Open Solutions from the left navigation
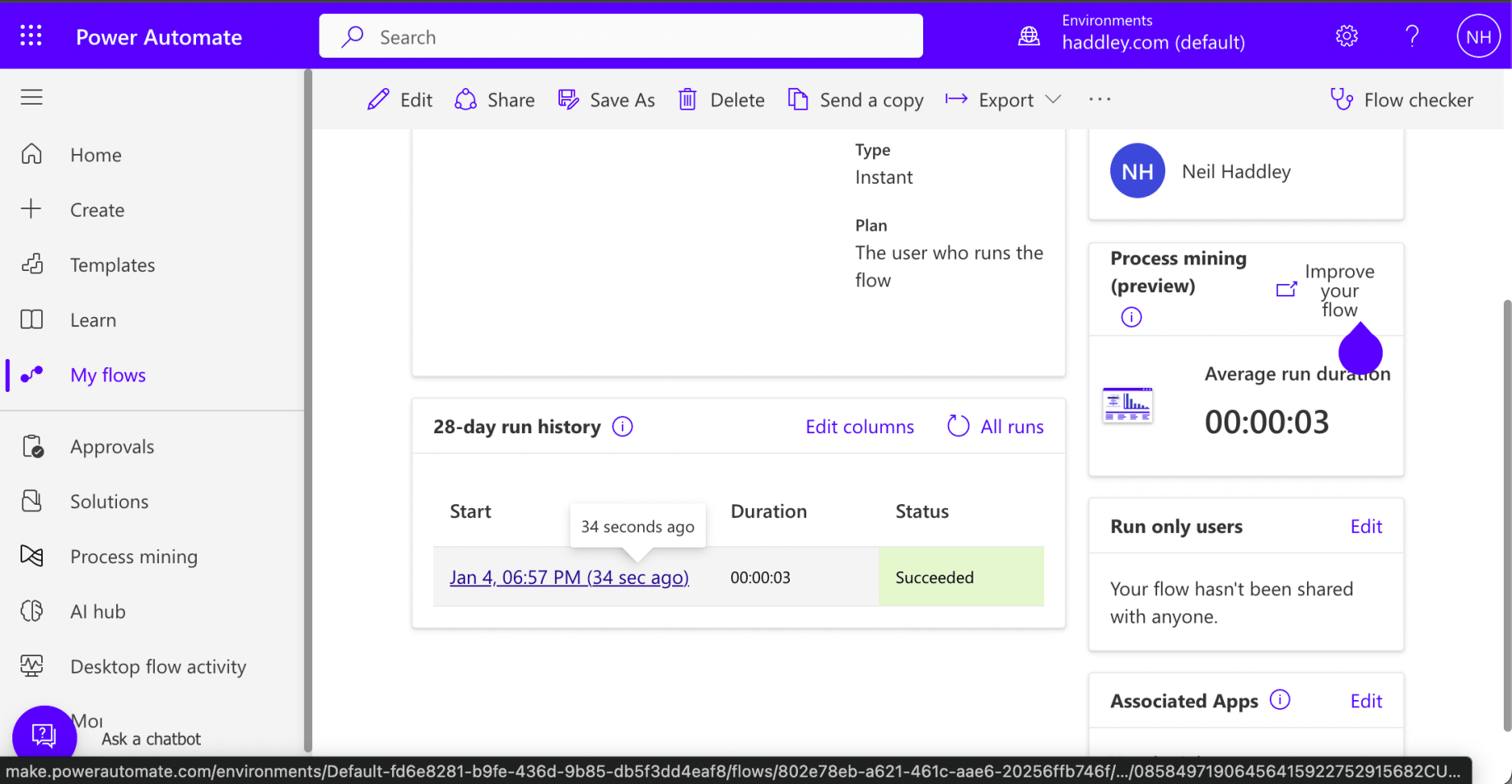 [x=110, y=502]
